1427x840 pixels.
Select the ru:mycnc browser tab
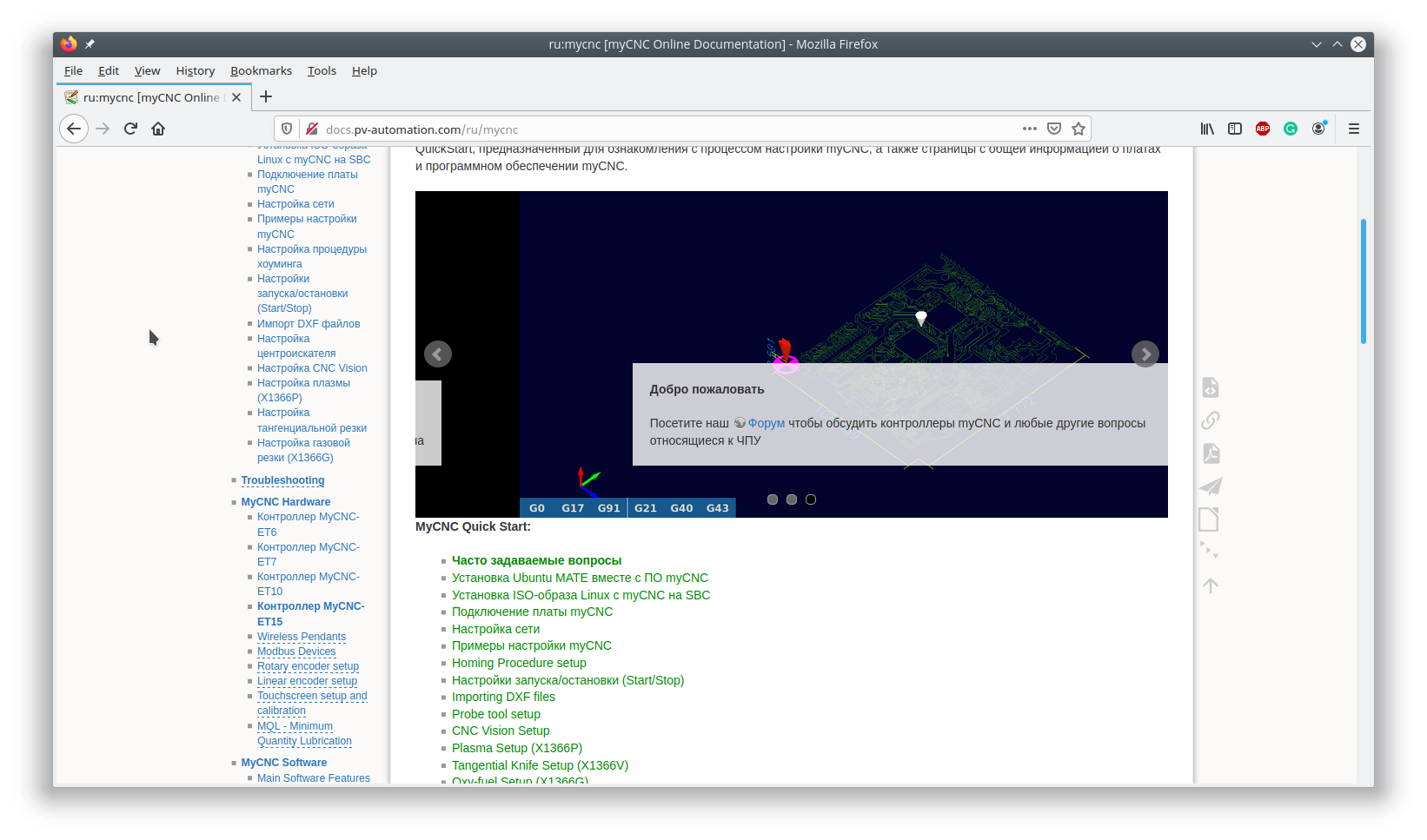tap(154, 97)
